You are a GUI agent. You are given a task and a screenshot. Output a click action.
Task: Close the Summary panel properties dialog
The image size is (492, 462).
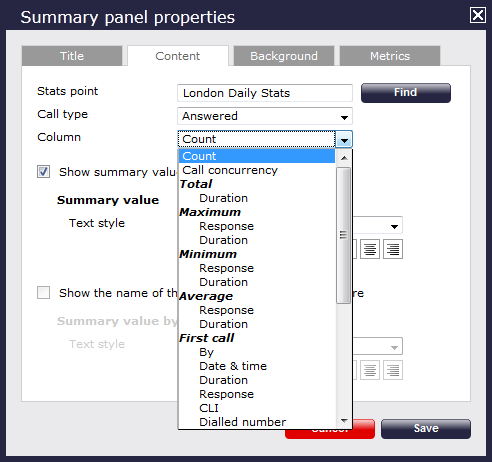tap(478, 15)
